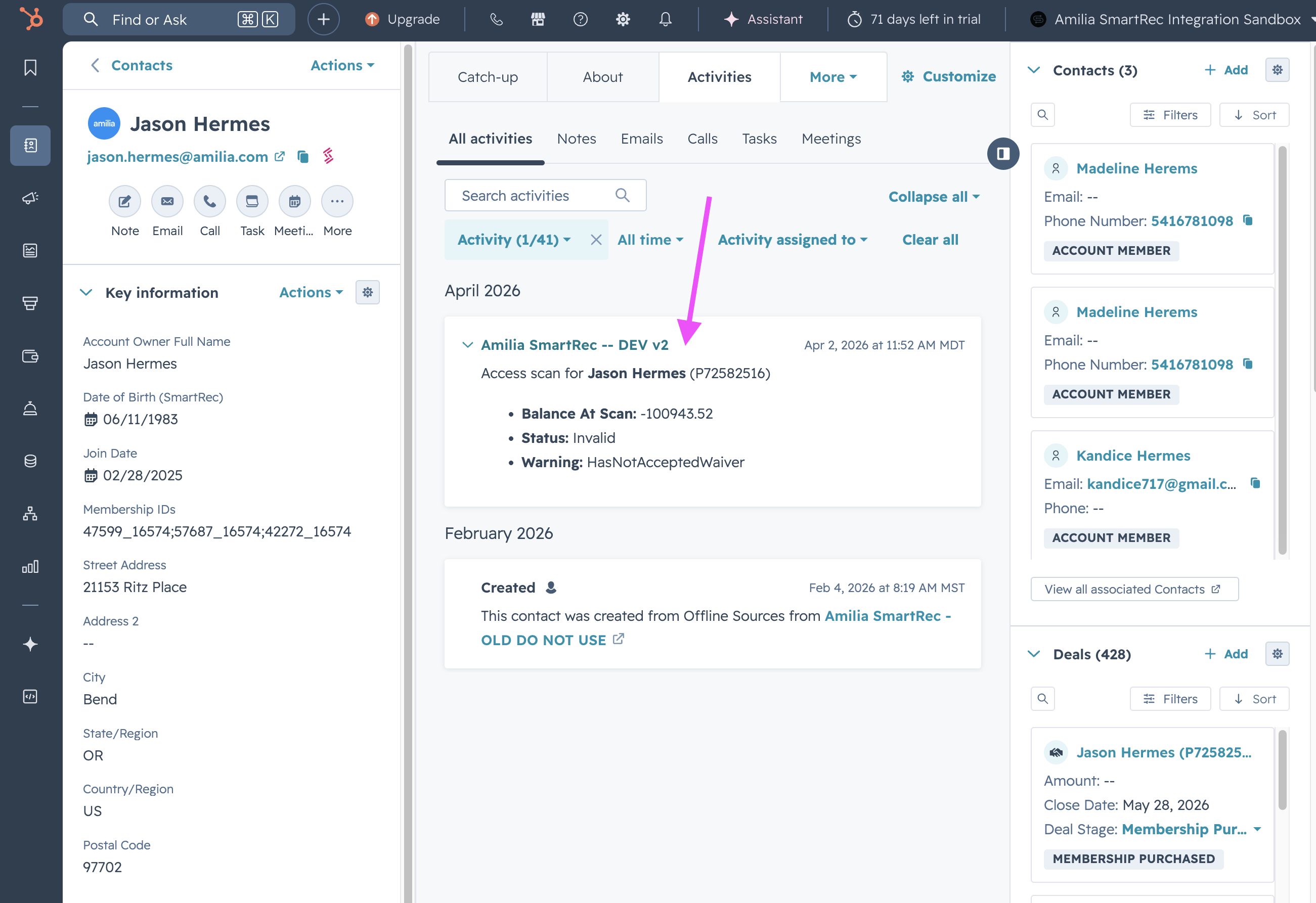Open Activity assigned to filter
Image resolution: width=1316 pixels, height=903 pixels.
pyautogui.click(x=792, y=240)
